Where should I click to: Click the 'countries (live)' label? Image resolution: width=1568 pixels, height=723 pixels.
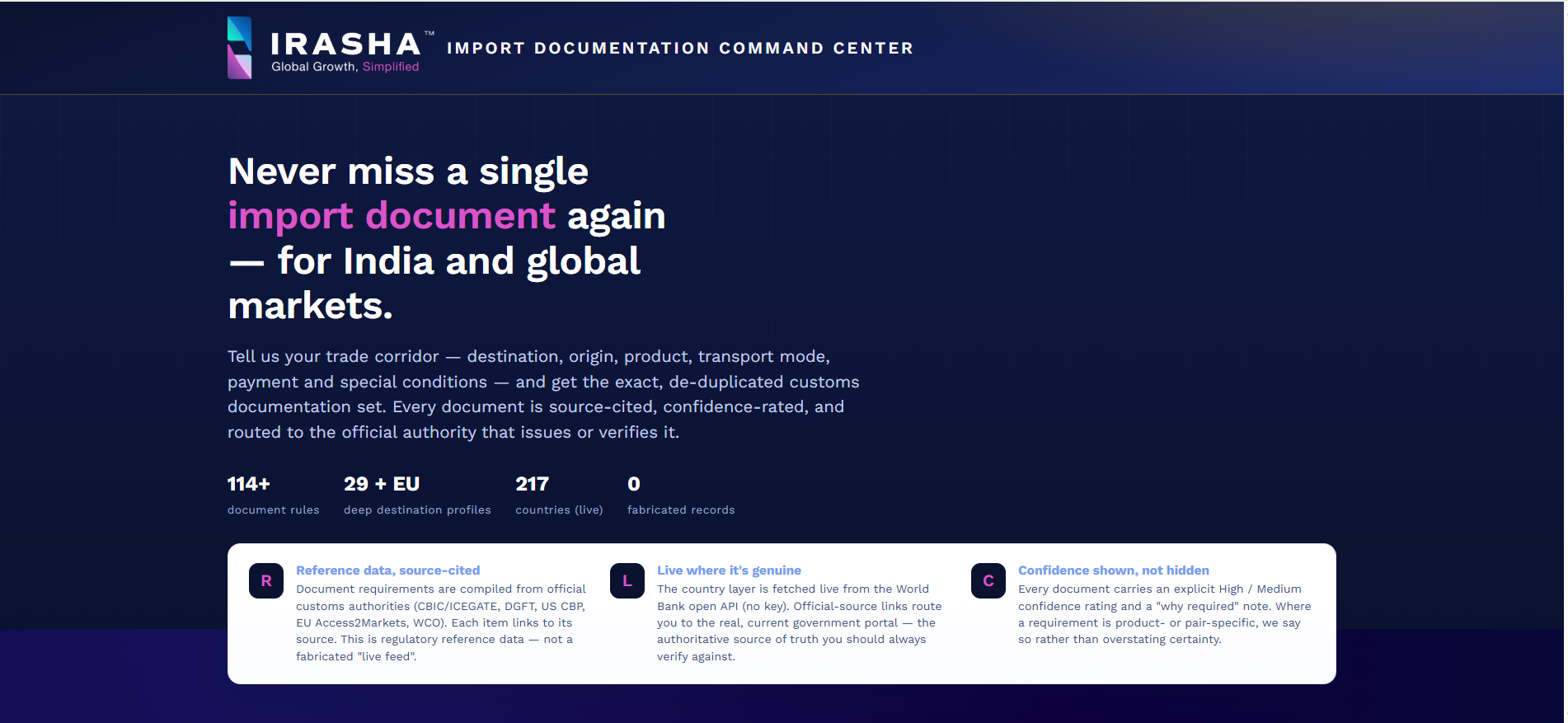click(559, 510)
